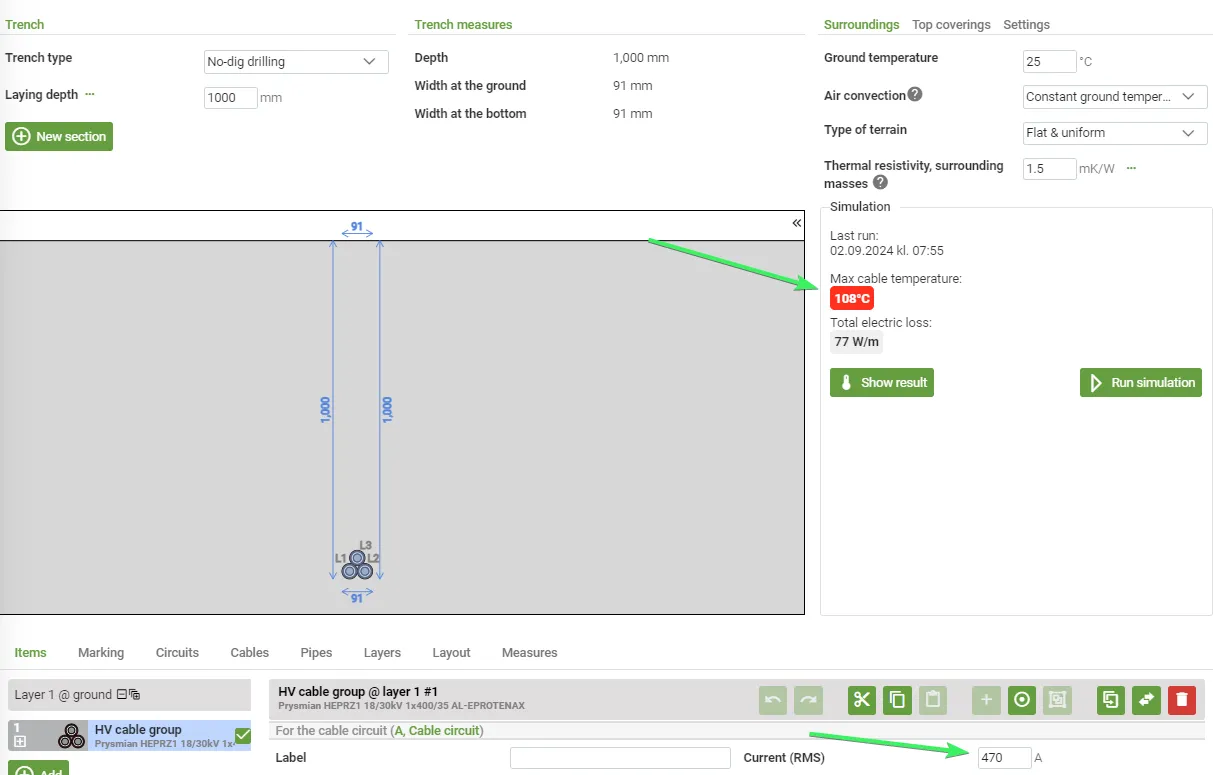Open the Circuits tab
This screenshot has width=1213, height=775.
coord(177,653)
